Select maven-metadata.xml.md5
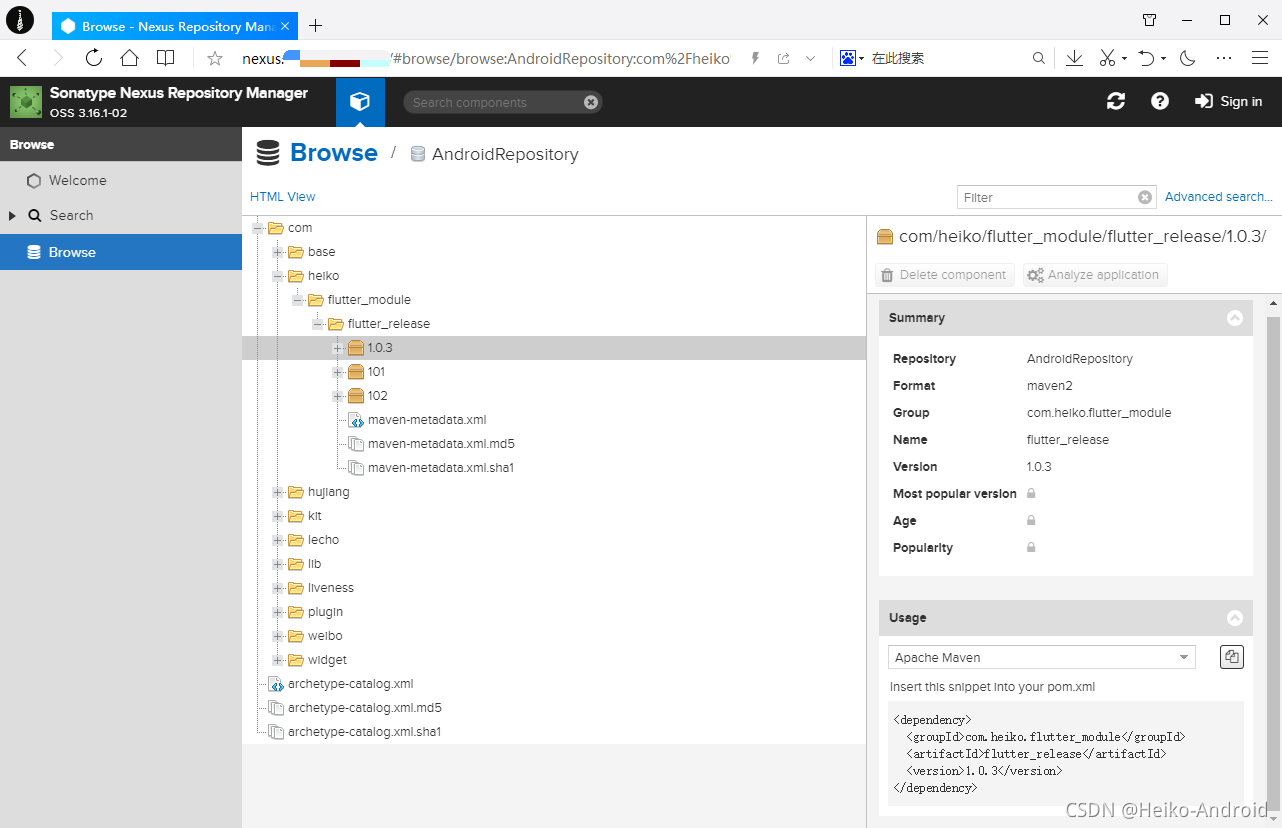The height and width of the screenshot is (828, 1282). point(441,444)
